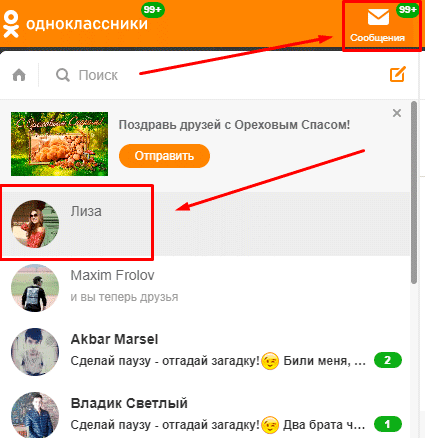This screenshot has width=425, height=438.
Task: Compose new message with pencil icon
Action: click(x=398, y=74)
